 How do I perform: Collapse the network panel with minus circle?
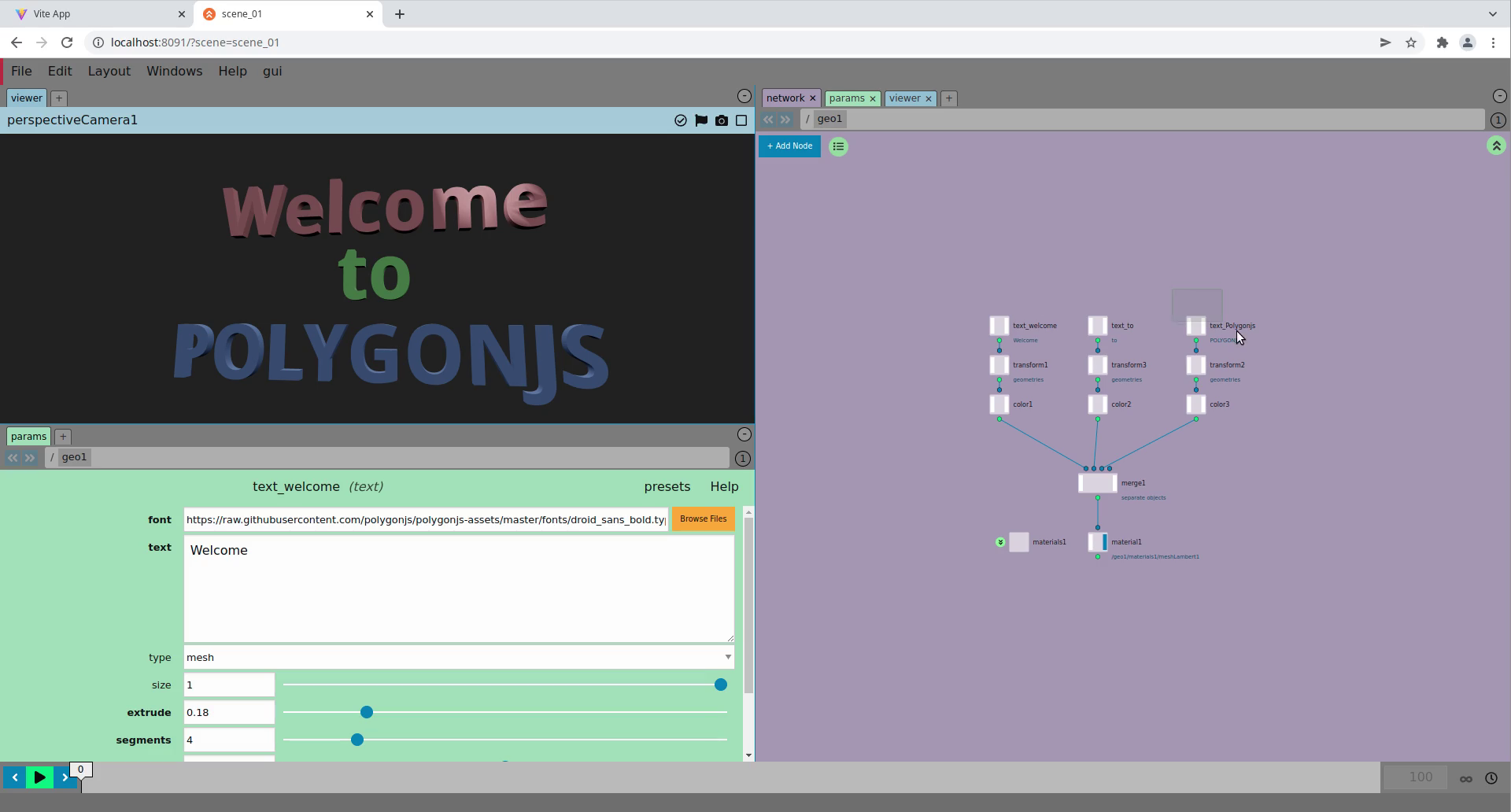coord(1499,96)
